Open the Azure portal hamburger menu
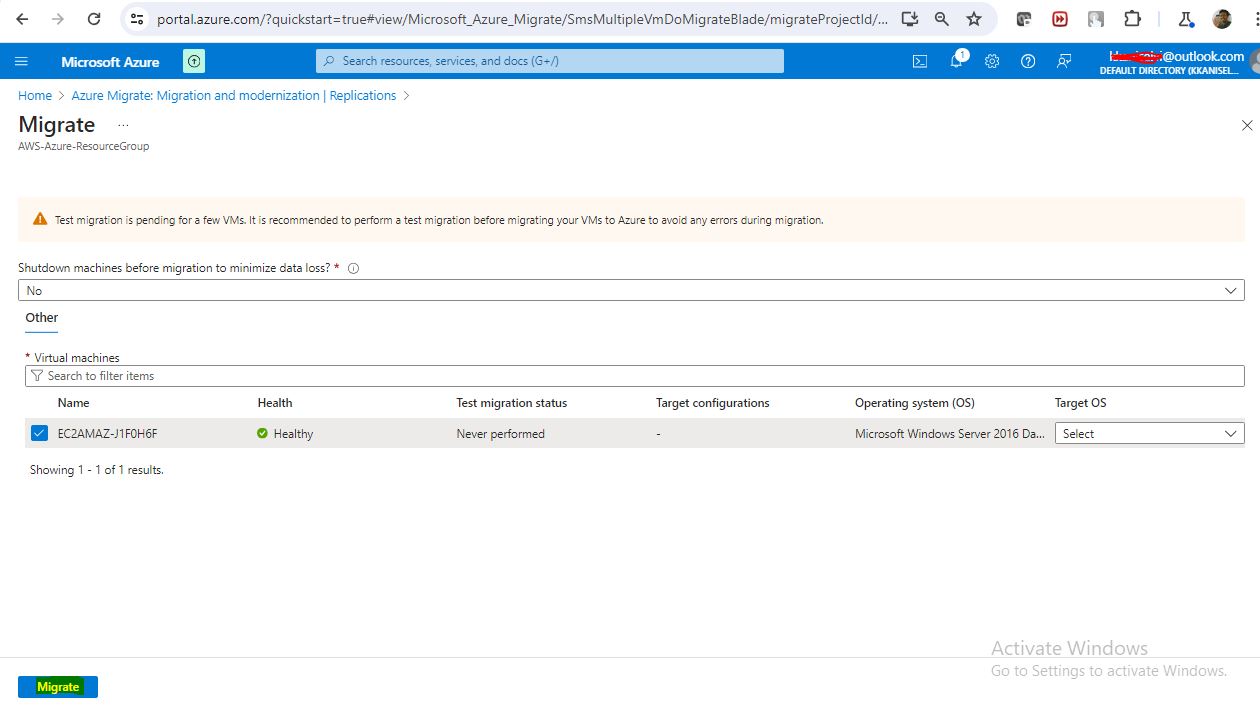This screenshot has height=711, width=1260. coord(22,61)
